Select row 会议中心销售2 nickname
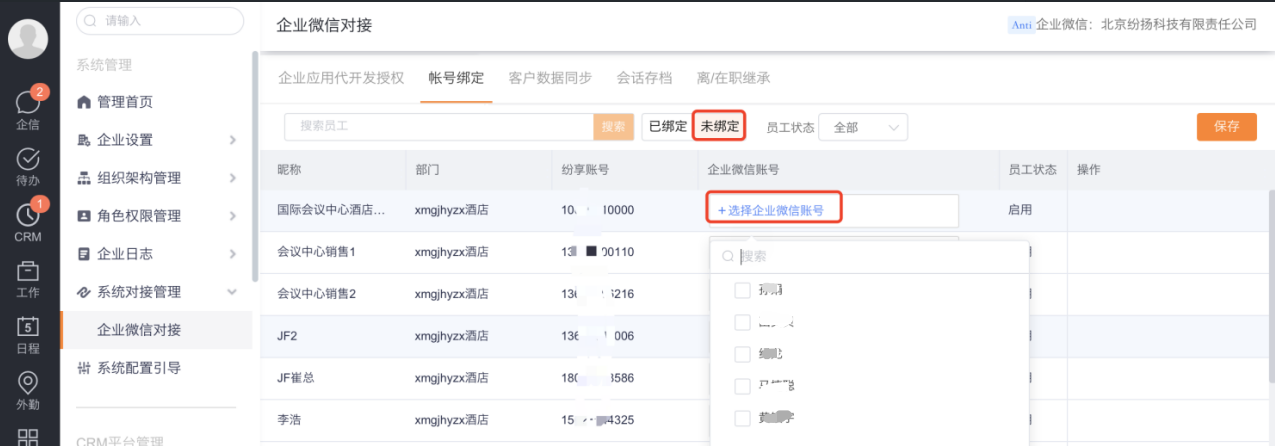Viewport: 1275px width, 446px height. pos(317,294)
